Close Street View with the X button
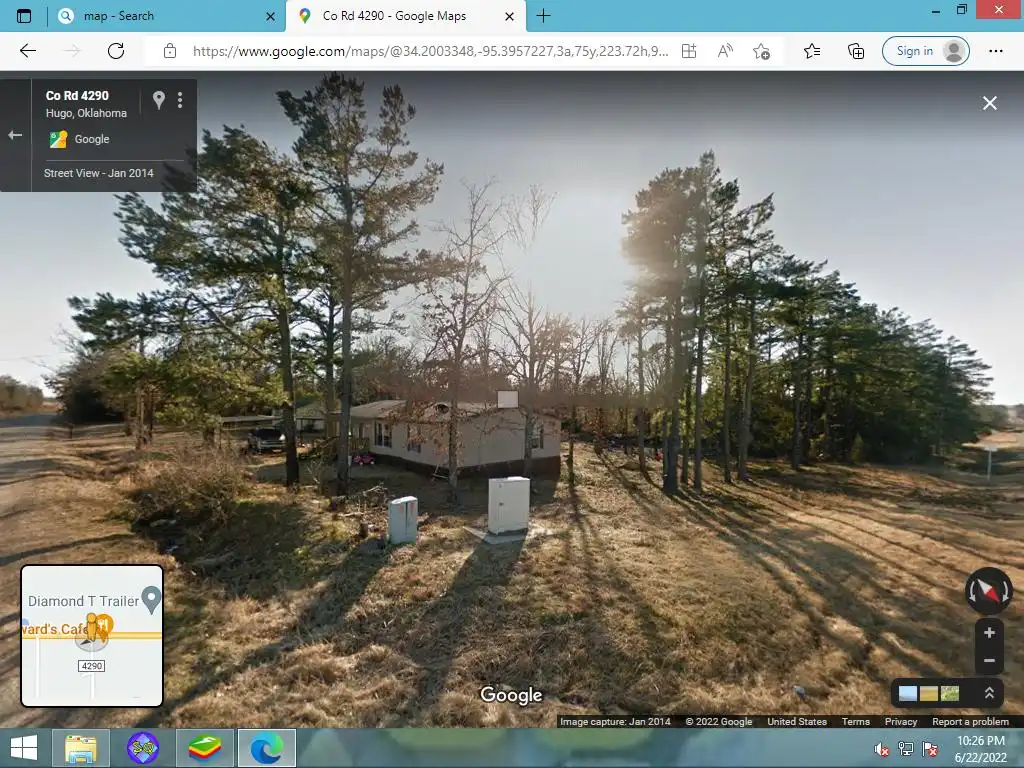Image resolution: width=1024 pixels, height=768 pixels. [989, 103]
